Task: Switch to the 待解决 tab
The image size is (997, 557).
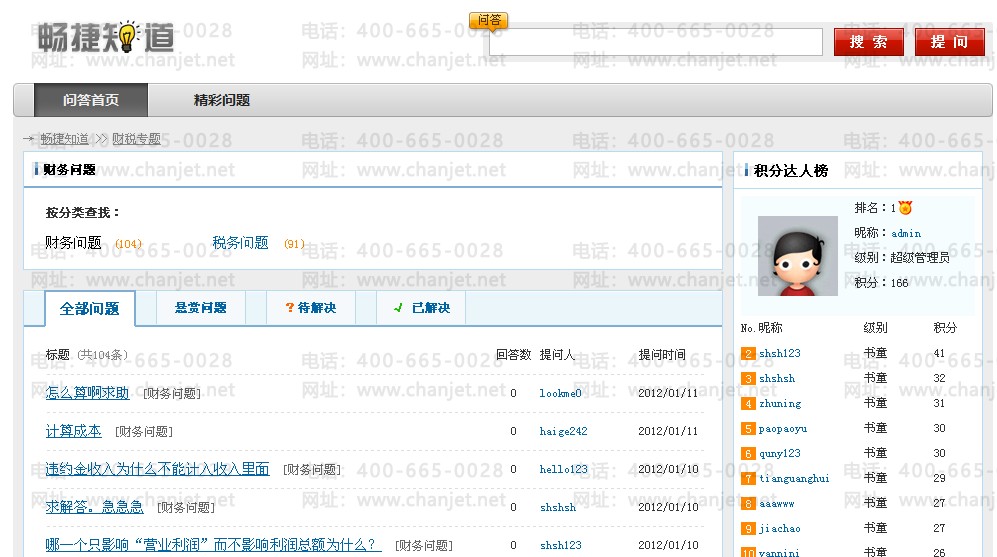Action: [311, 308]
